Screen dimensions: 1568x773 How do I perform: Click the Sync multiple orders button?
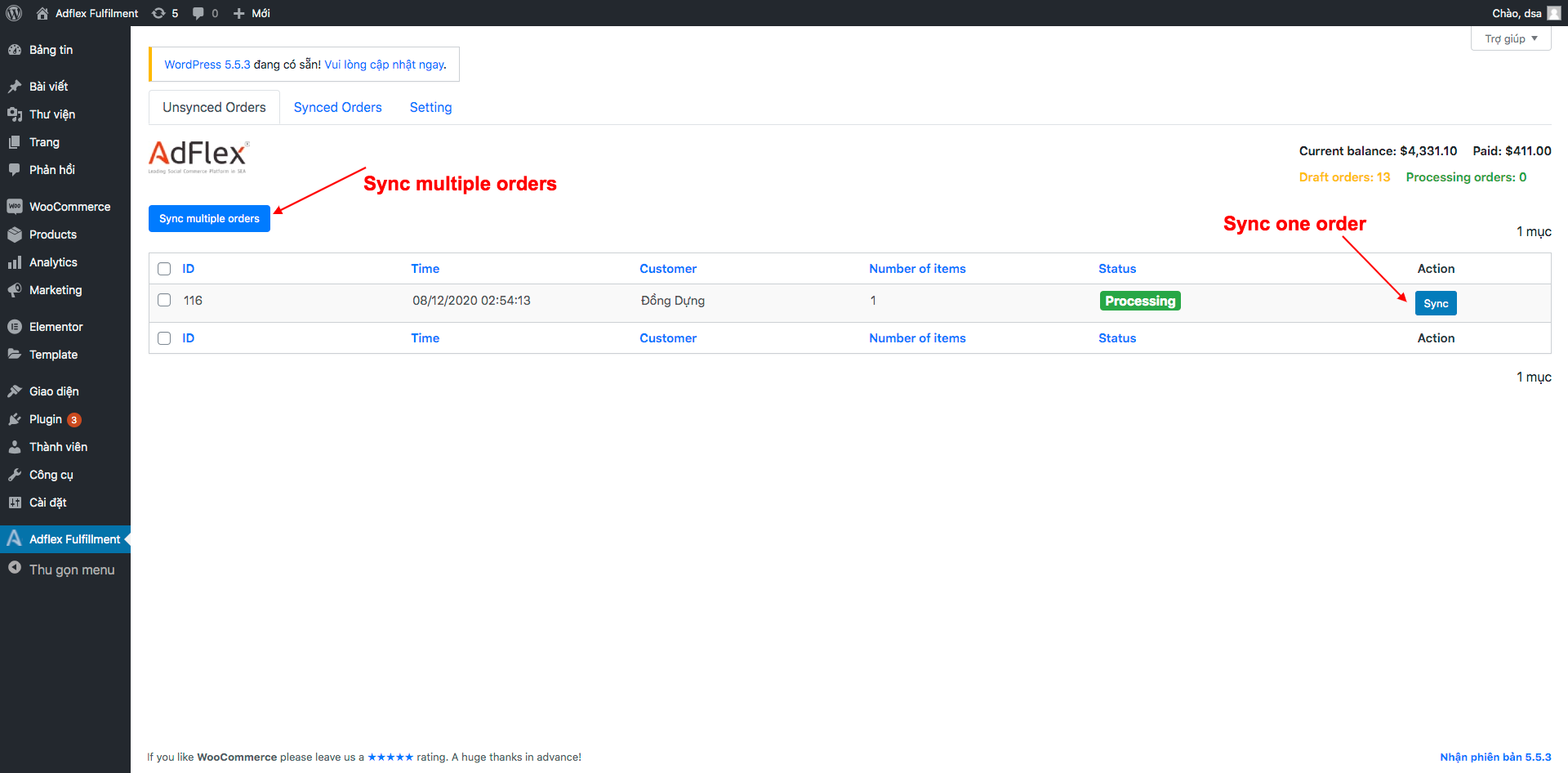(x=209, y=218)
